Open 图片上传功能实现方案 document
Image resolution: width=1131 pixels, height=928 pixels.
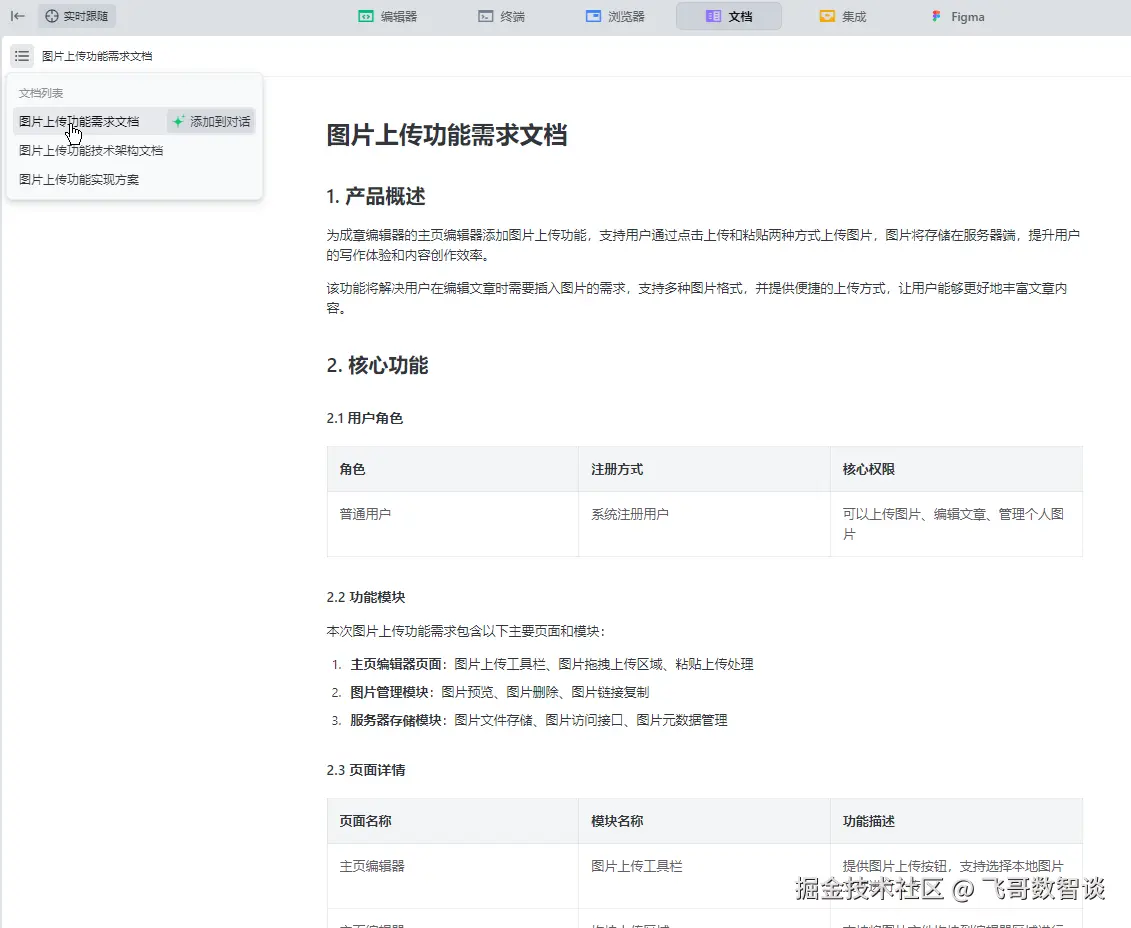click(79, 179)
